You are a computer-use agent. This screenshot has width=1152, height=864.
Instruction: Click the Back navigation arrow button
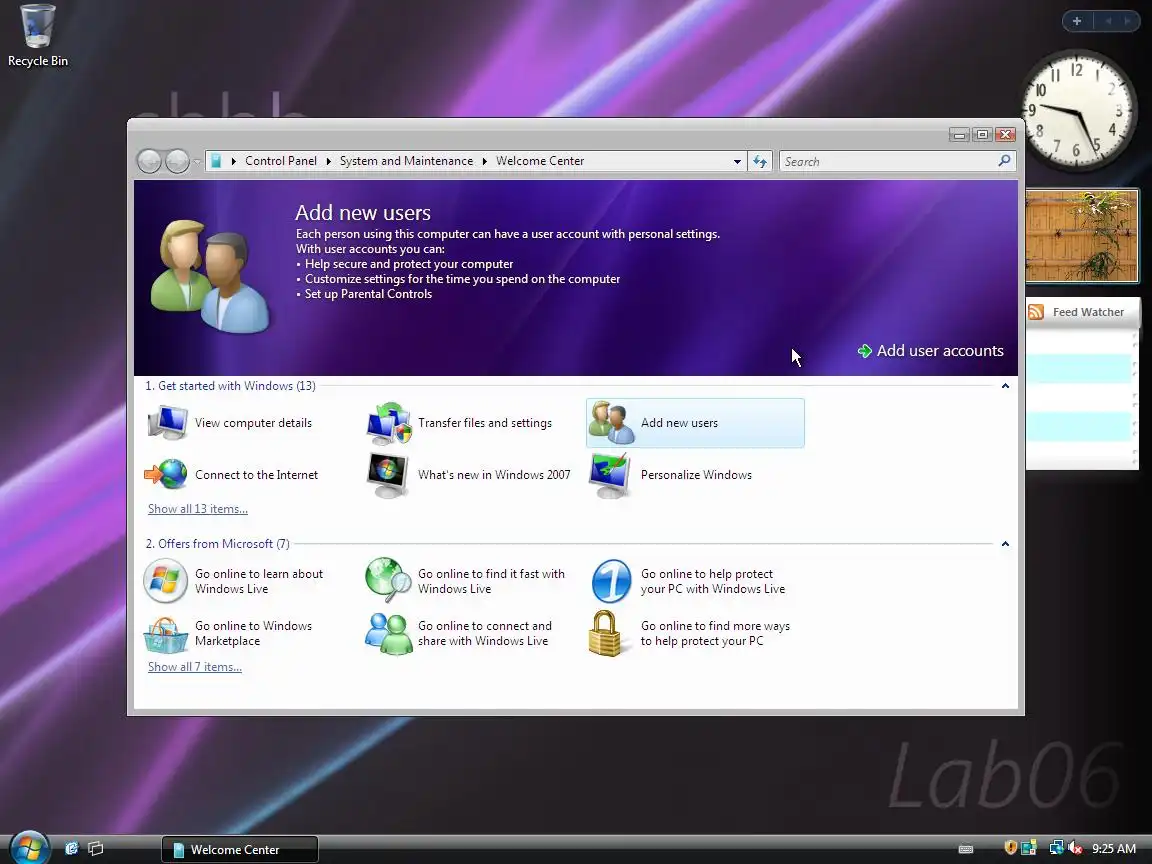point(150,161)
